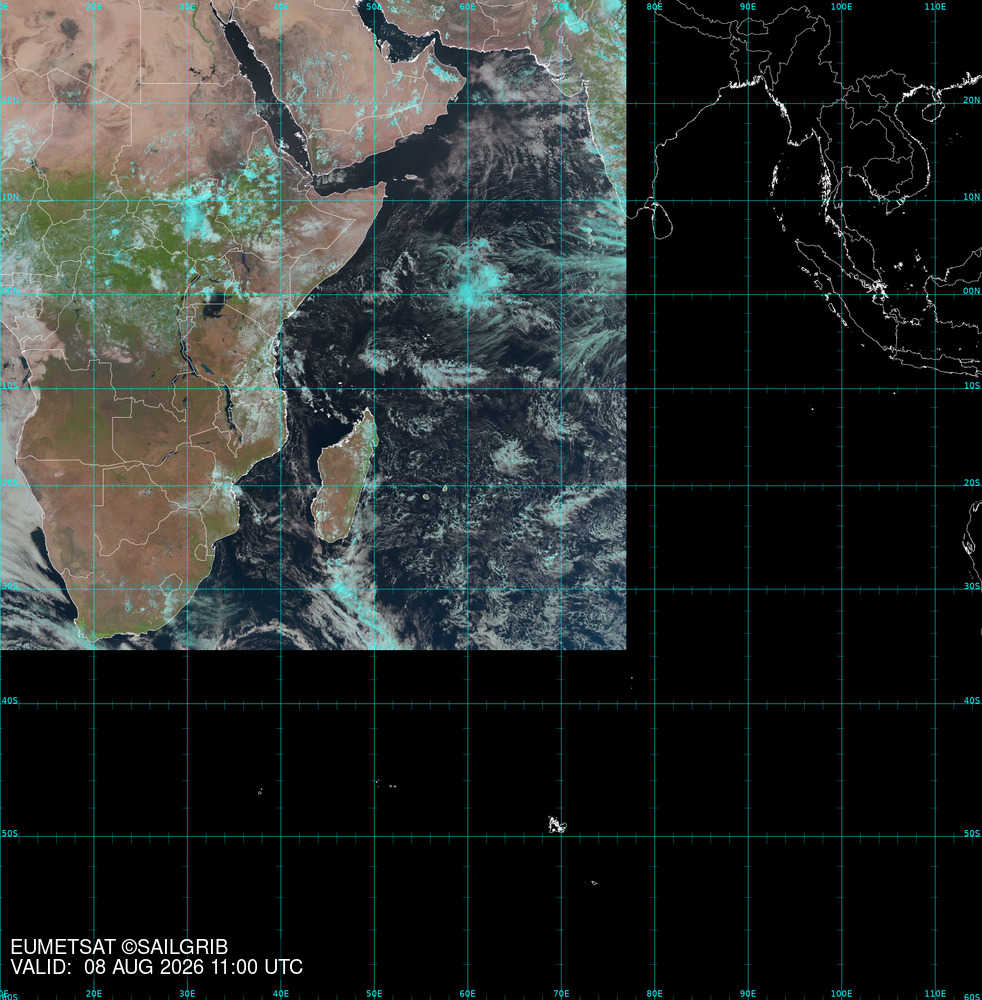The image size is (982, 1000).
Task: Select the 10N label on the right edge
Action: (972, 196)
